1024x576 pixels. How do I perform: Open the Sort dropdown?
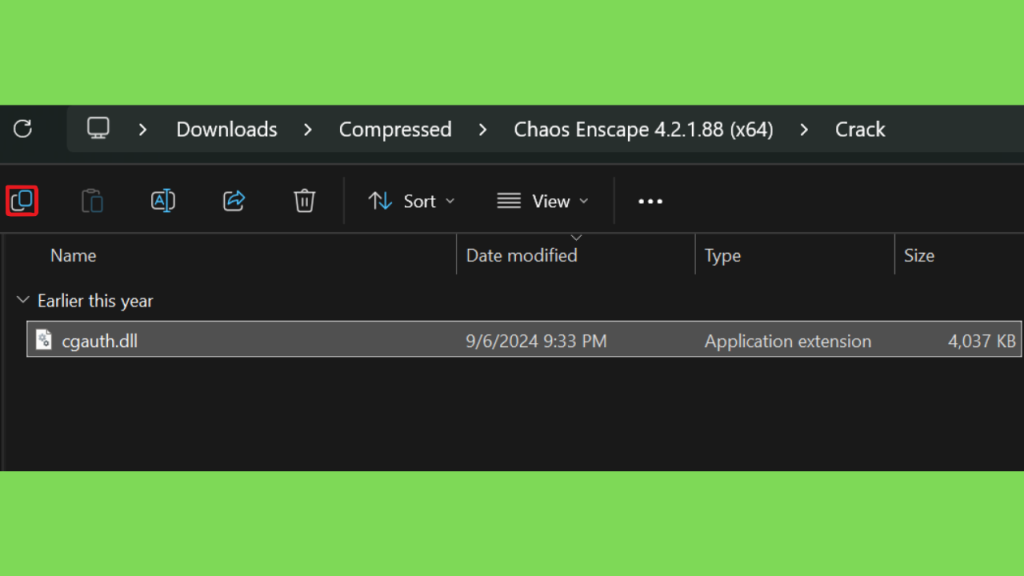coord(411,201)
